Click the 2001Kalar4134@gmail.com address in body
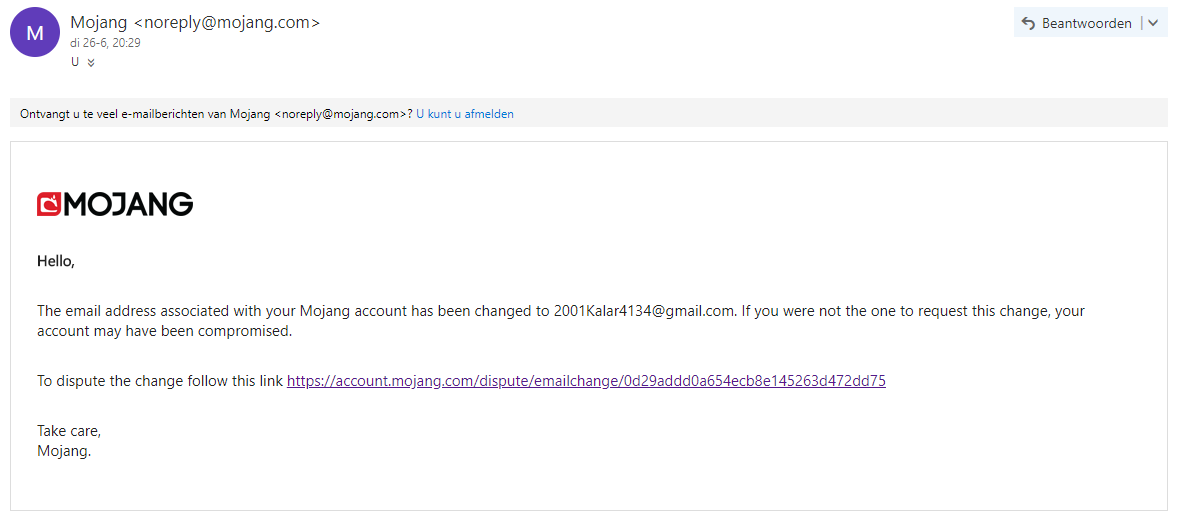Image resolution: width=1185 pixels, height=522 pixels. click(644, 311)
